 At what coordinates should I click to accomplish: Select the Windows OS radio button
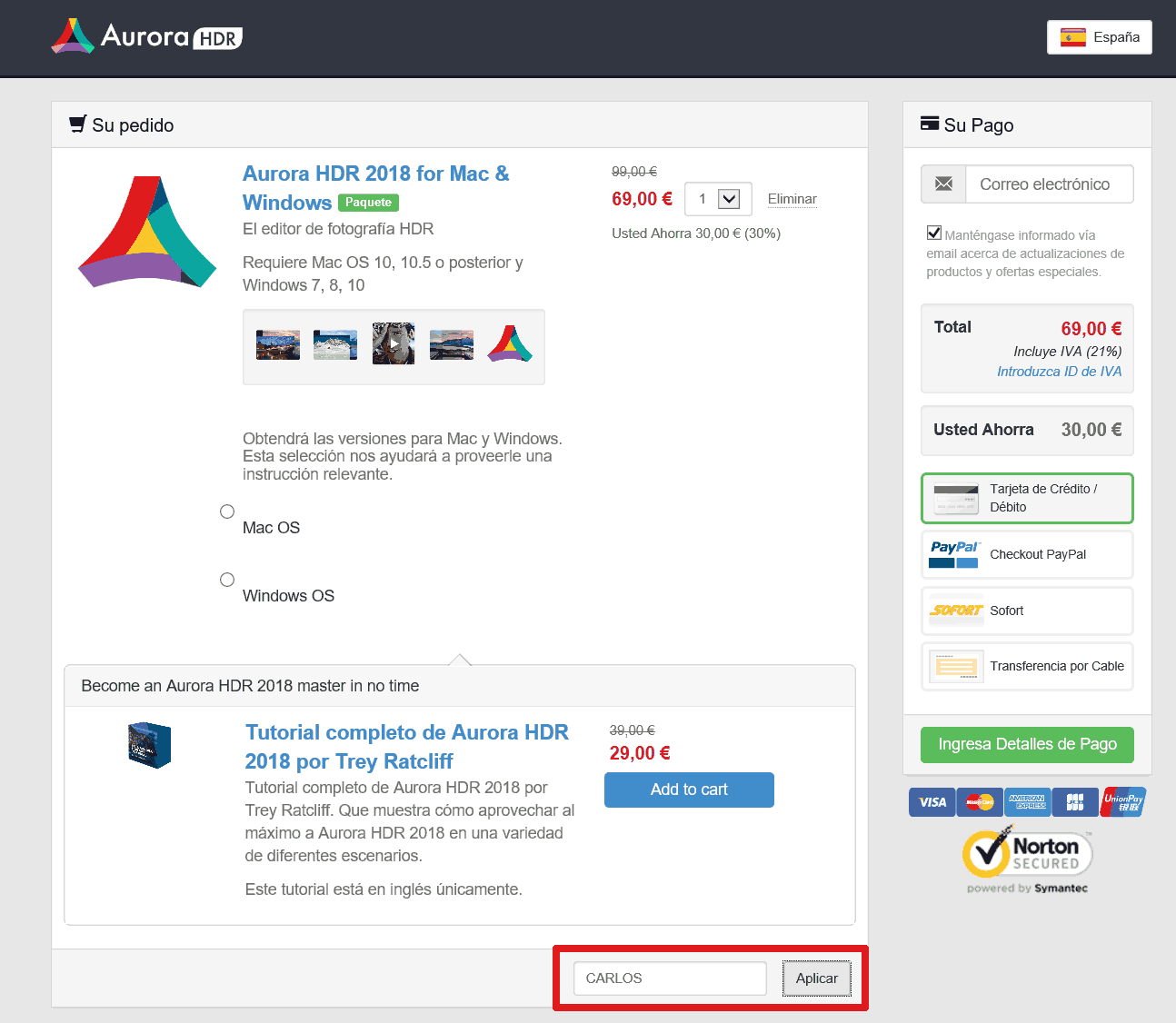pos(227,580)
